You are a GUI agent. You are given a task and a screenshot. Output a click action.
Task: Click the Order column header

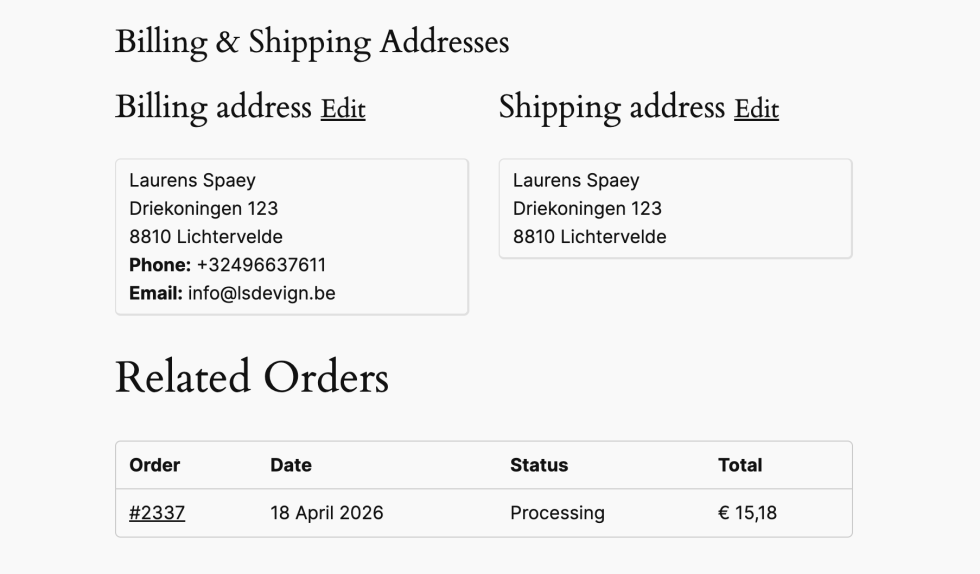pyautogui.click(x=155, y=465)
